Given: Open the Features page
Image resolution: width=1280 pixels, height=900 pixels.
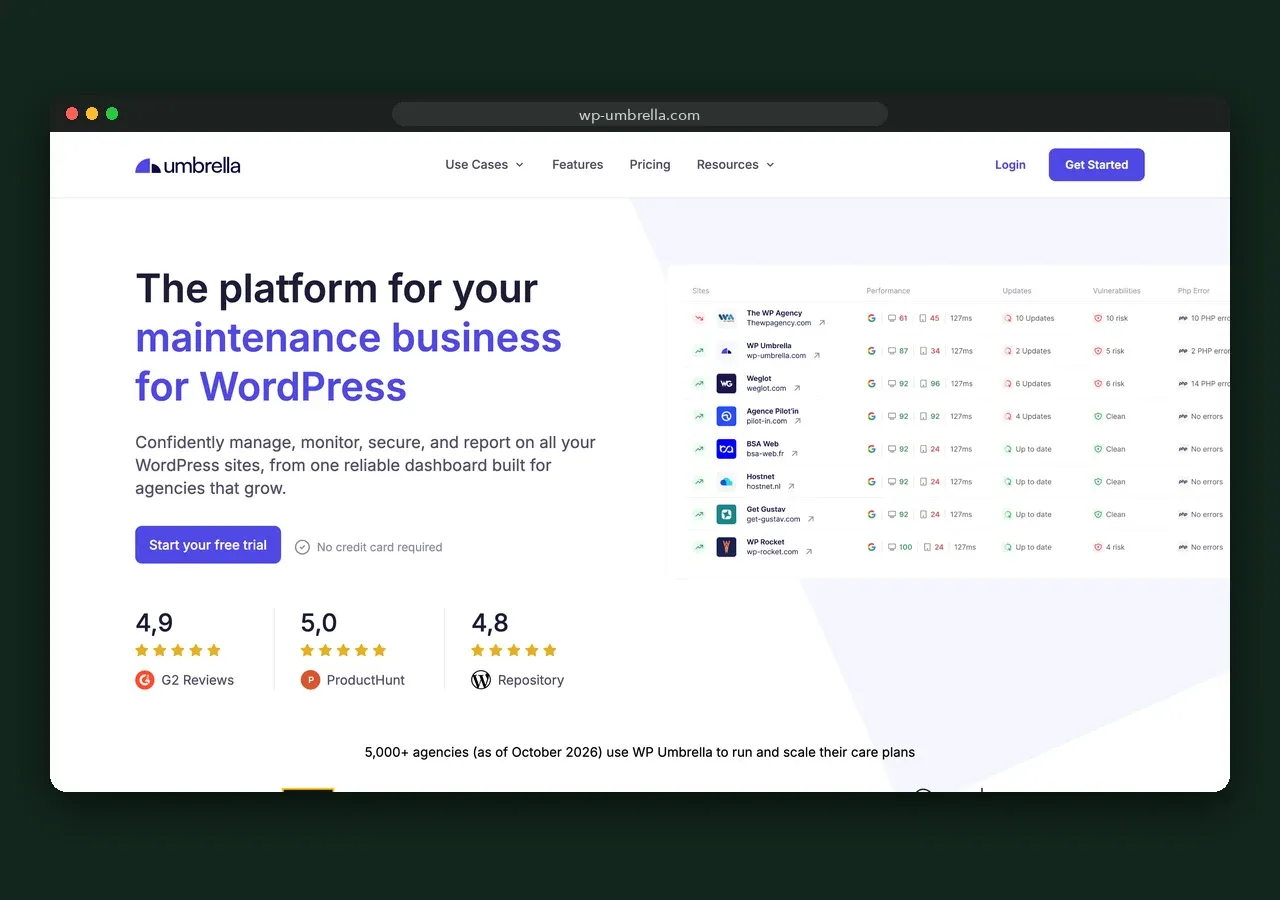Looking at the screenshot, I should pyautogui.click(x=578, y=165).
